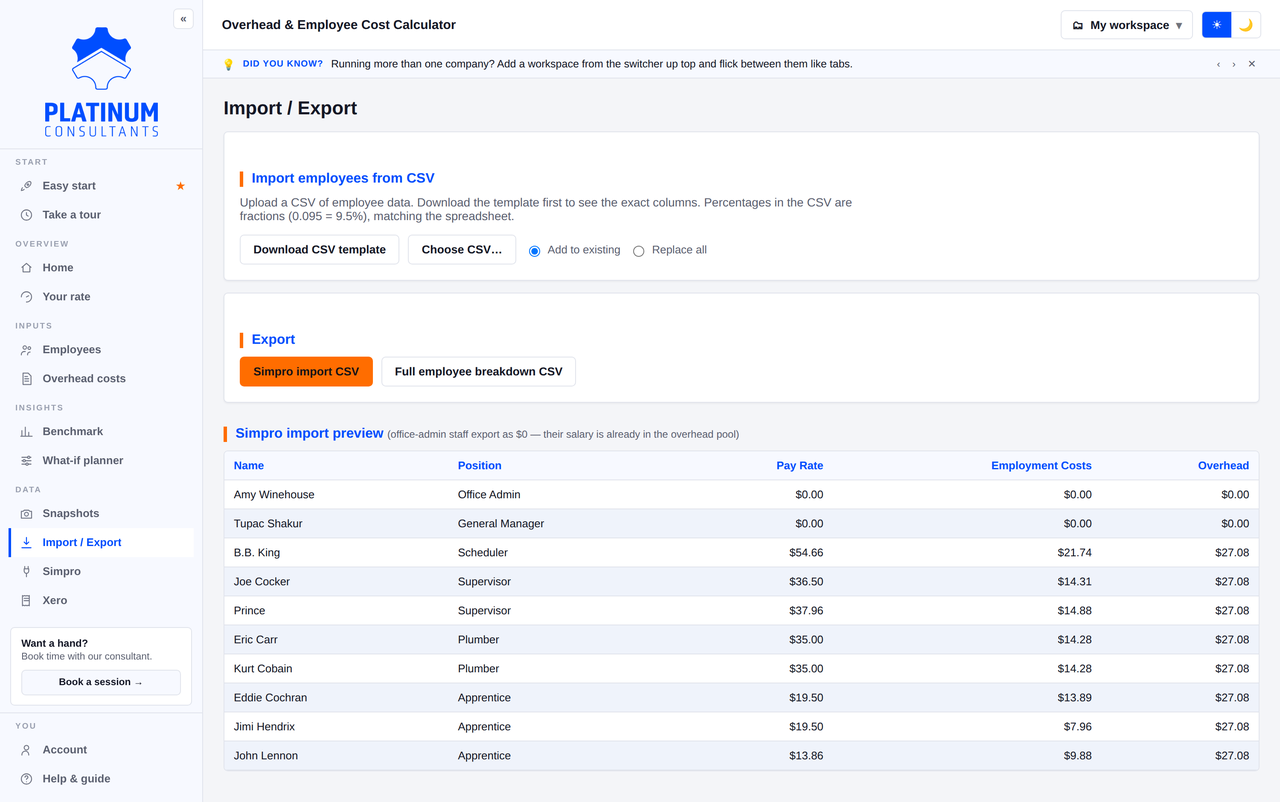Click Prince's $37.96 pay rate

[x=806, y=611]
